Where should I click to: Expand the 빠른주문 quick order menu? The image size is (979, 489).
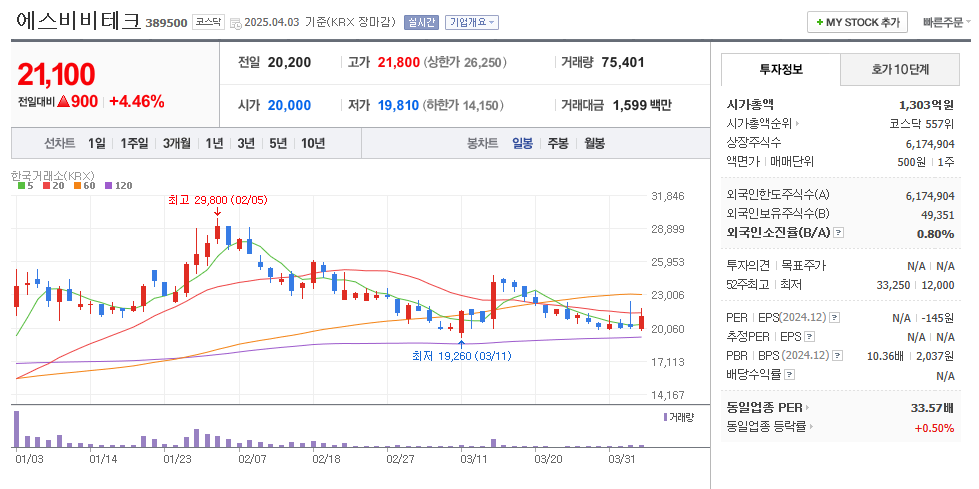click(947, 22)
